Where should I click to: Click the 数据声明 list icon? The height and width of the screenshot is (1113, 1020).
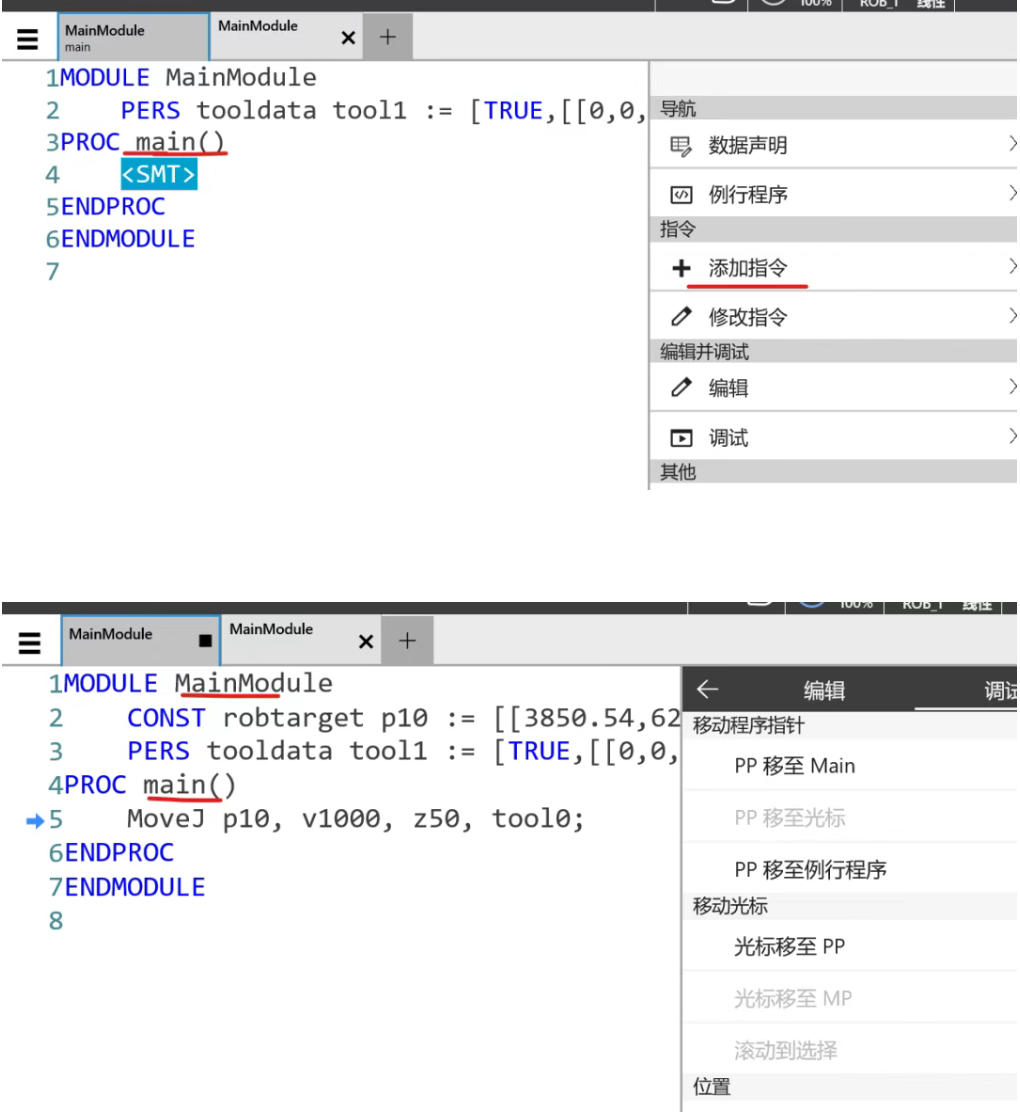tap(681, 146)
